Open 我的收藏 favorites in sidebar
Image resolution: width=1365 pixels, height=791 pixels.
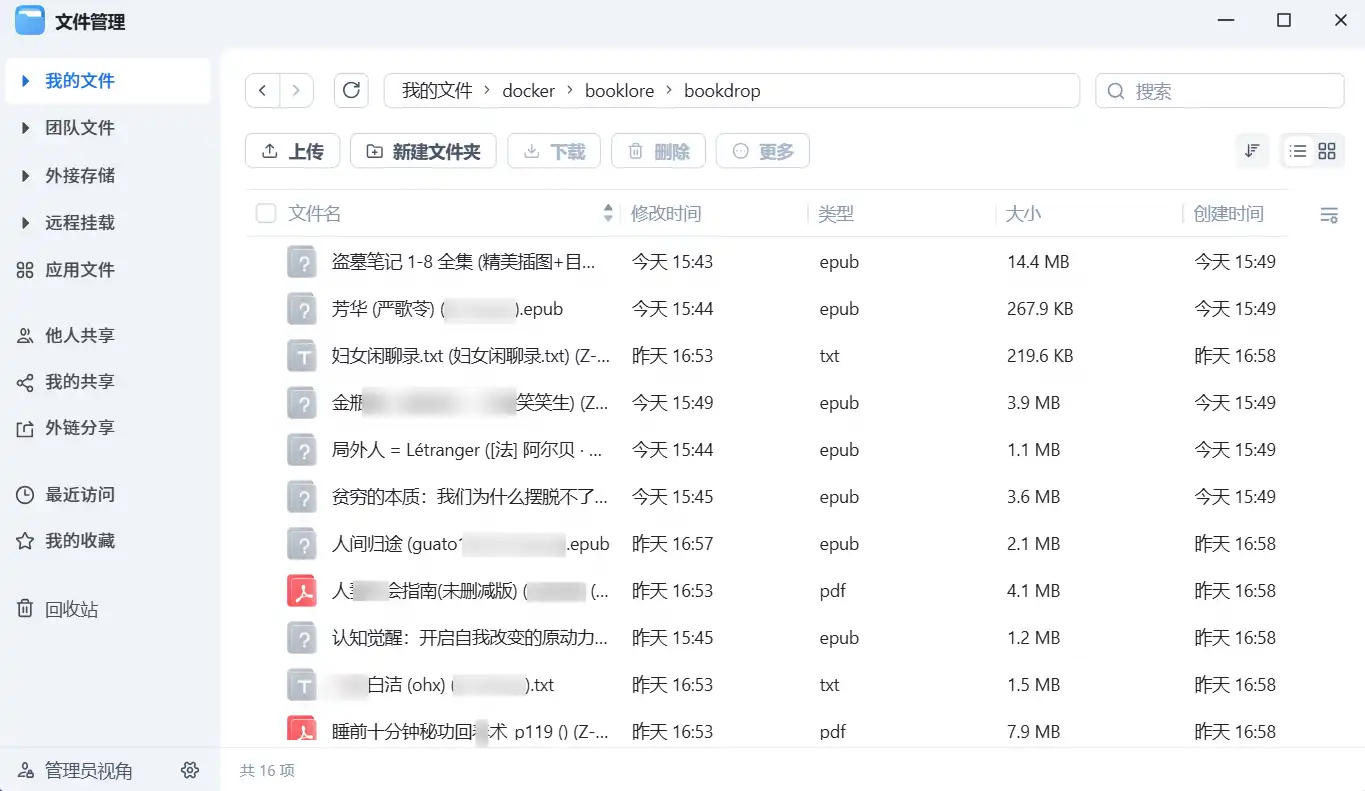(x=79, y=541)
